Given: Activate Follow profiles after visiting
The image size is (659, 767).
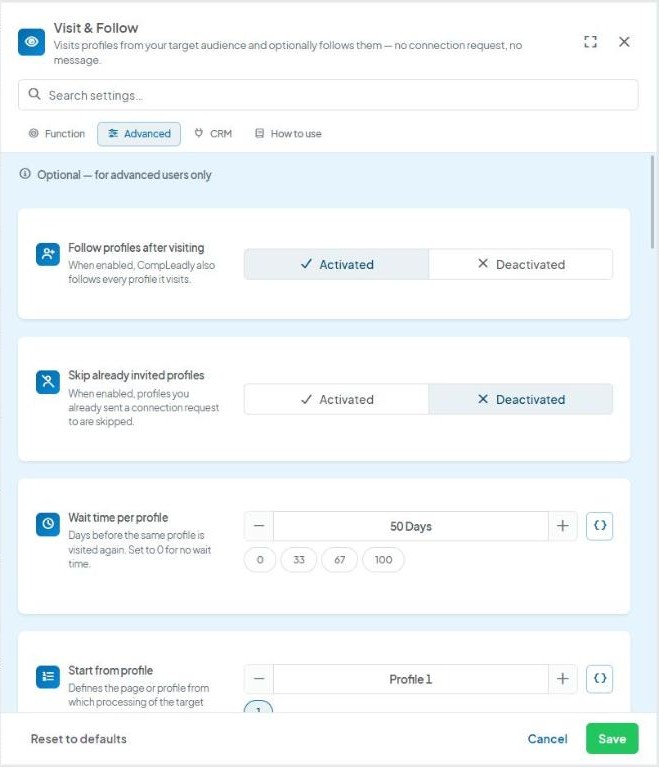Looking at the screenshot, I should (337, 264).
